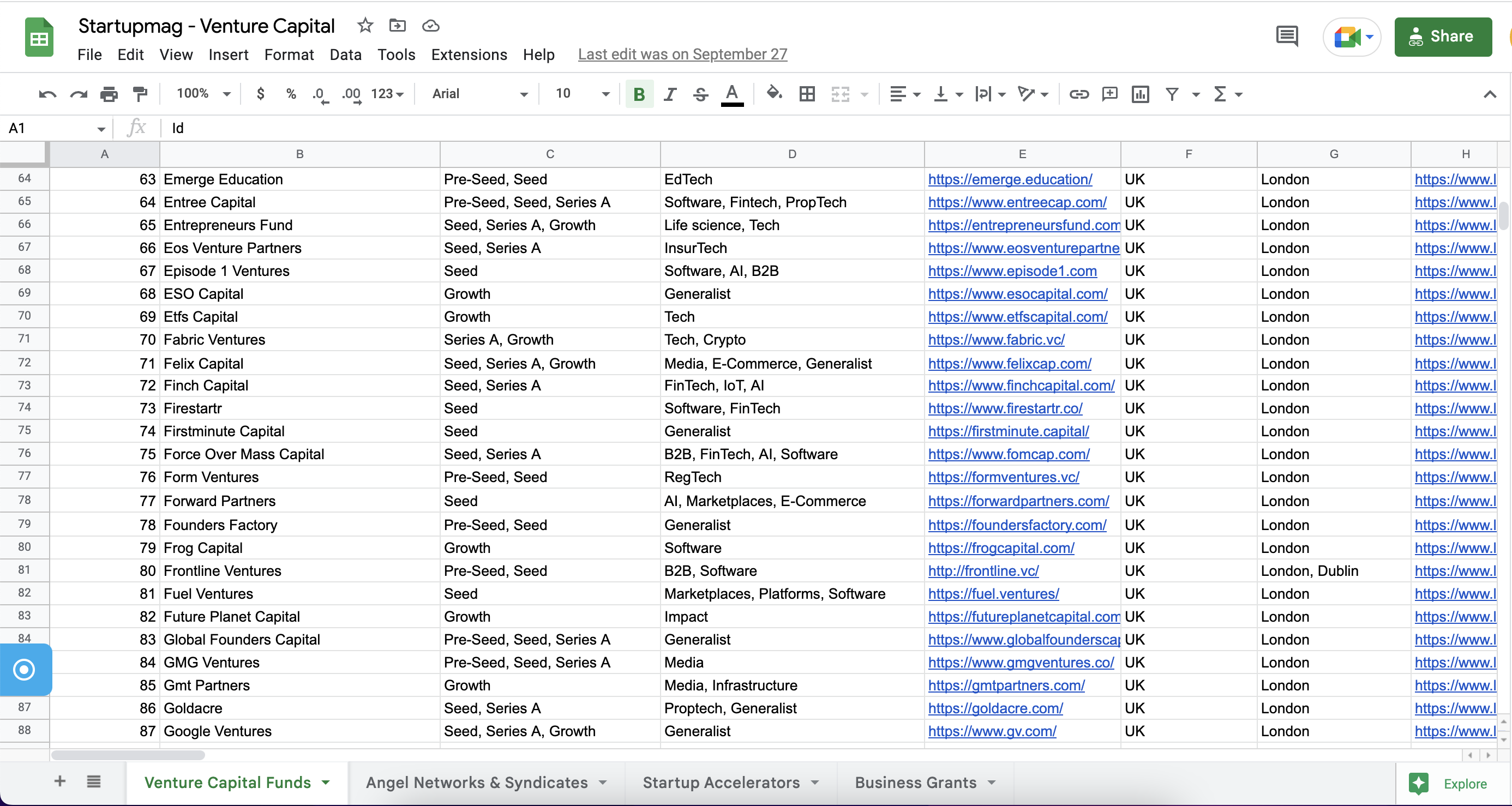1512x806 pixels.
Task: Open the Extensions menu
Action: [469, 55]
